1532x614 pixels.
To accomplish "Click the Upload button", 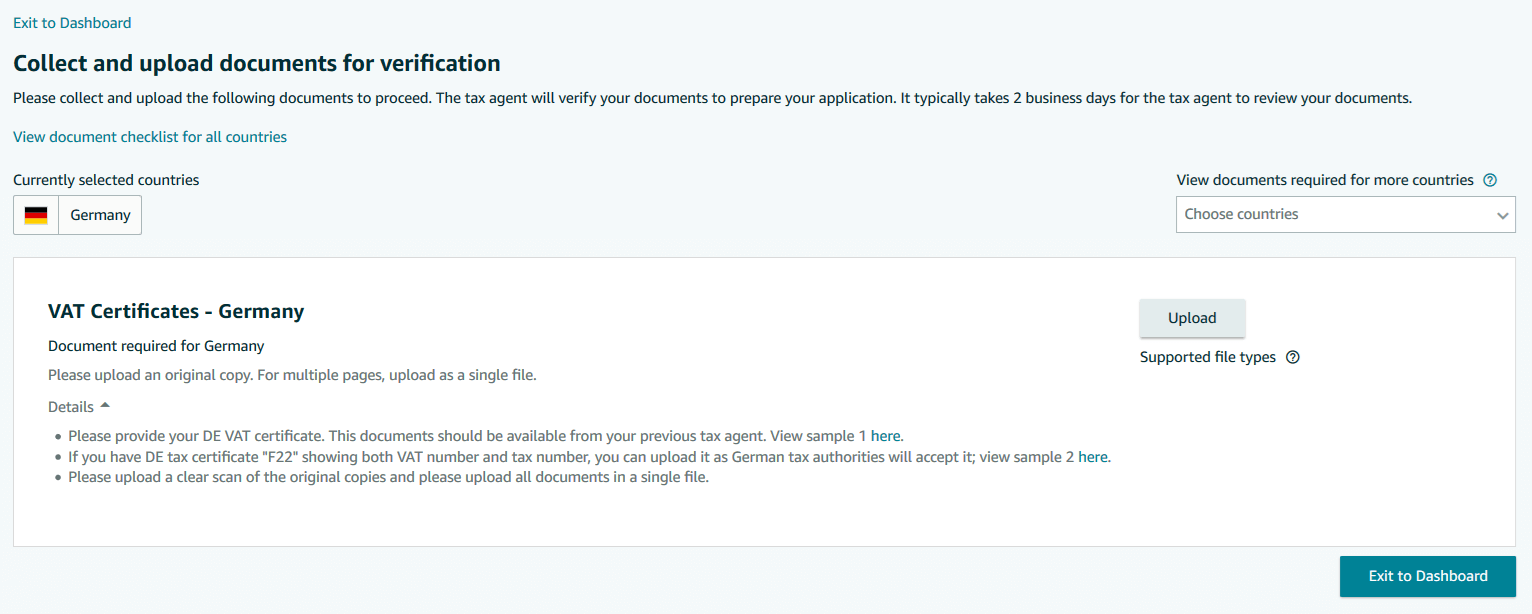I will click(1192, 318).
